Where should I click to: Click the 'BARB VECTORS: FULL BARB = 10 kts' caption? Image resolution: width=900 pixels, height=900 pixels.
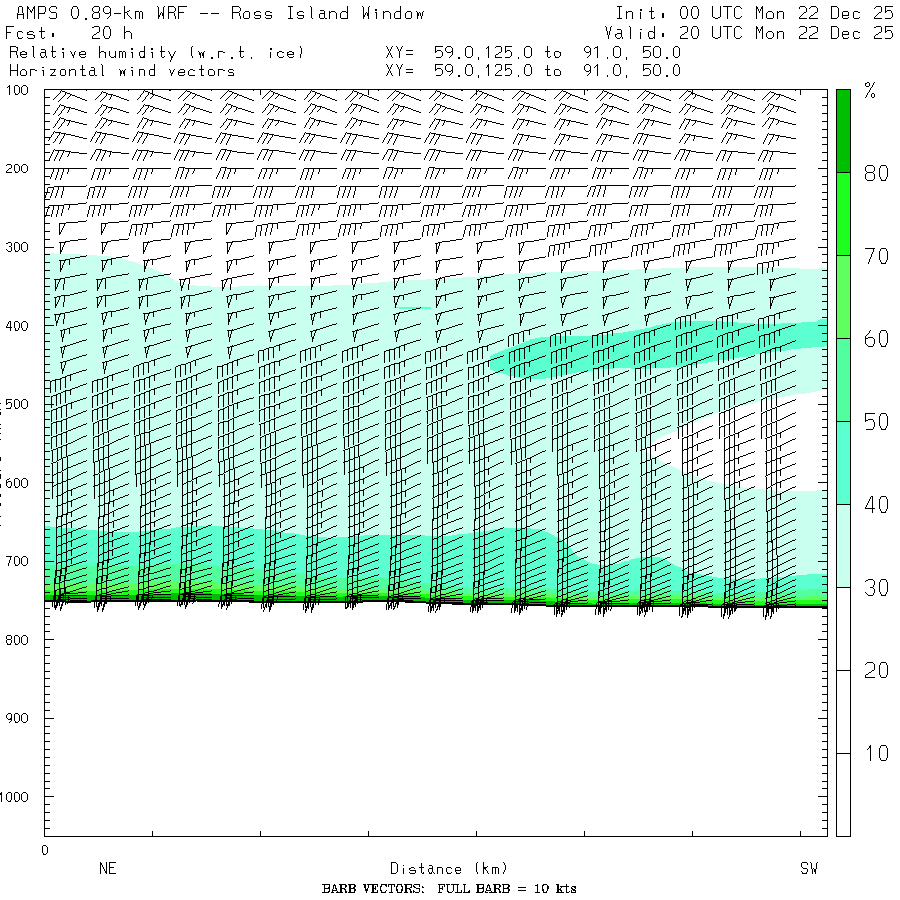(449, 889)
